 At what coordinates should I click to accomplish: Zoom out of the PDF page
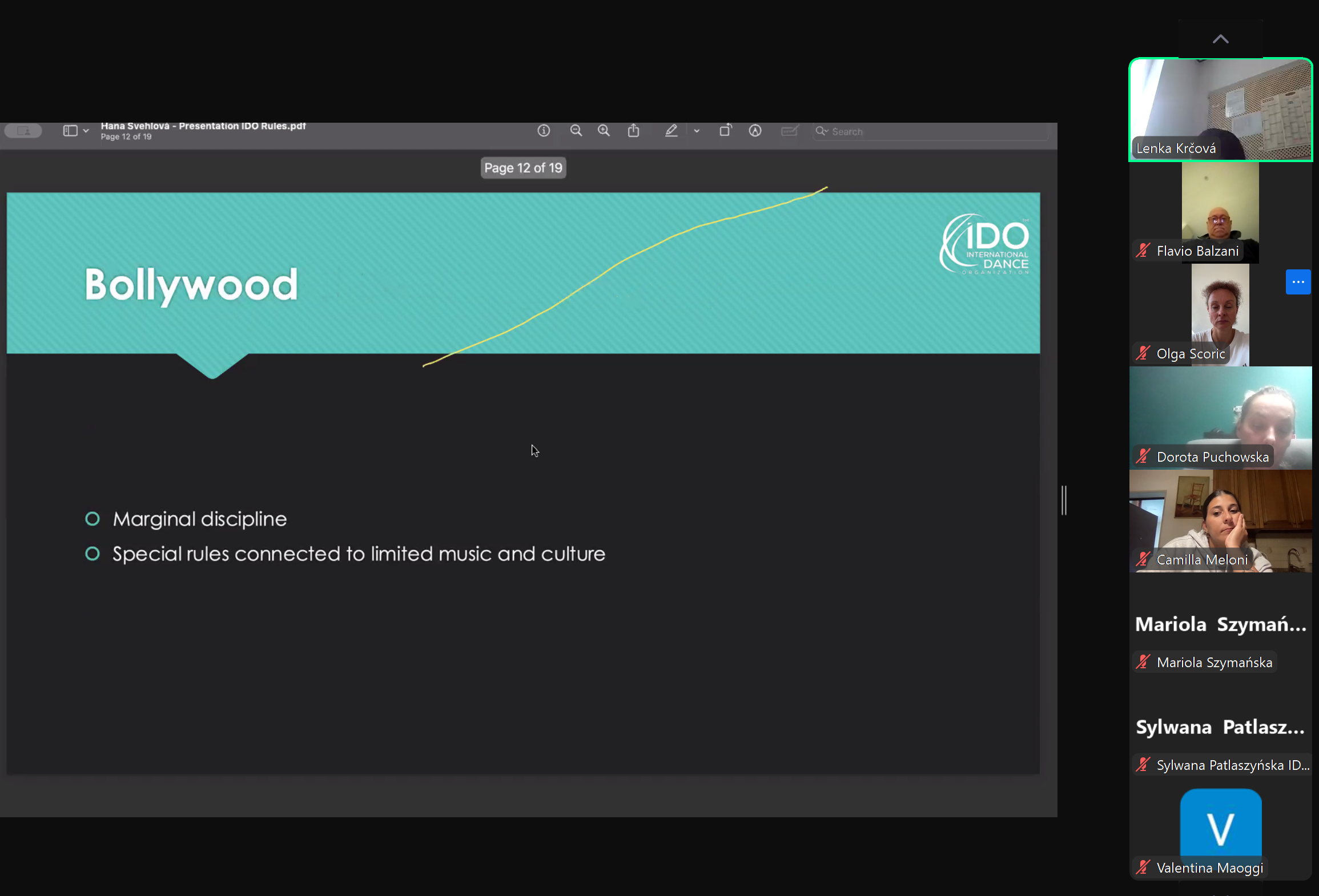[x=576, y=131]
